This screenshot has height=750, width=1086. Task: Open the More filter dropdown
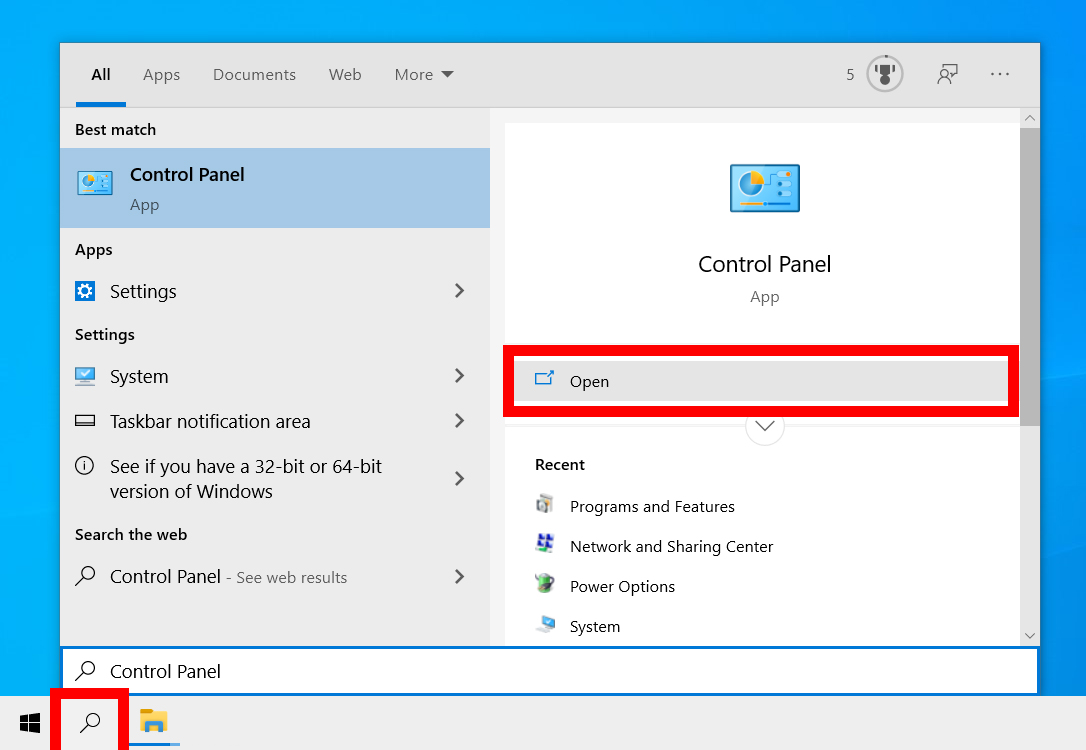(424, 74)
